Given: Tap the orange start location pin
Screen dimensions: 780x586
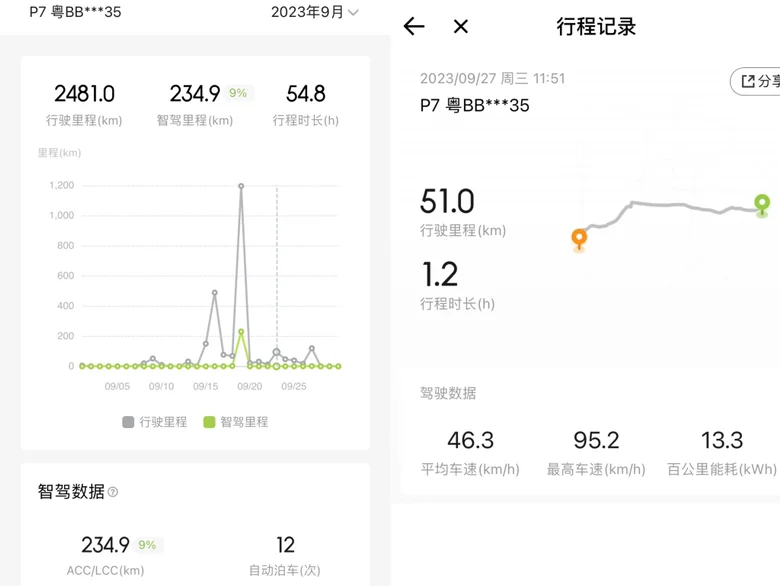Looking at the screenshot, I should (x=579, y=239).
